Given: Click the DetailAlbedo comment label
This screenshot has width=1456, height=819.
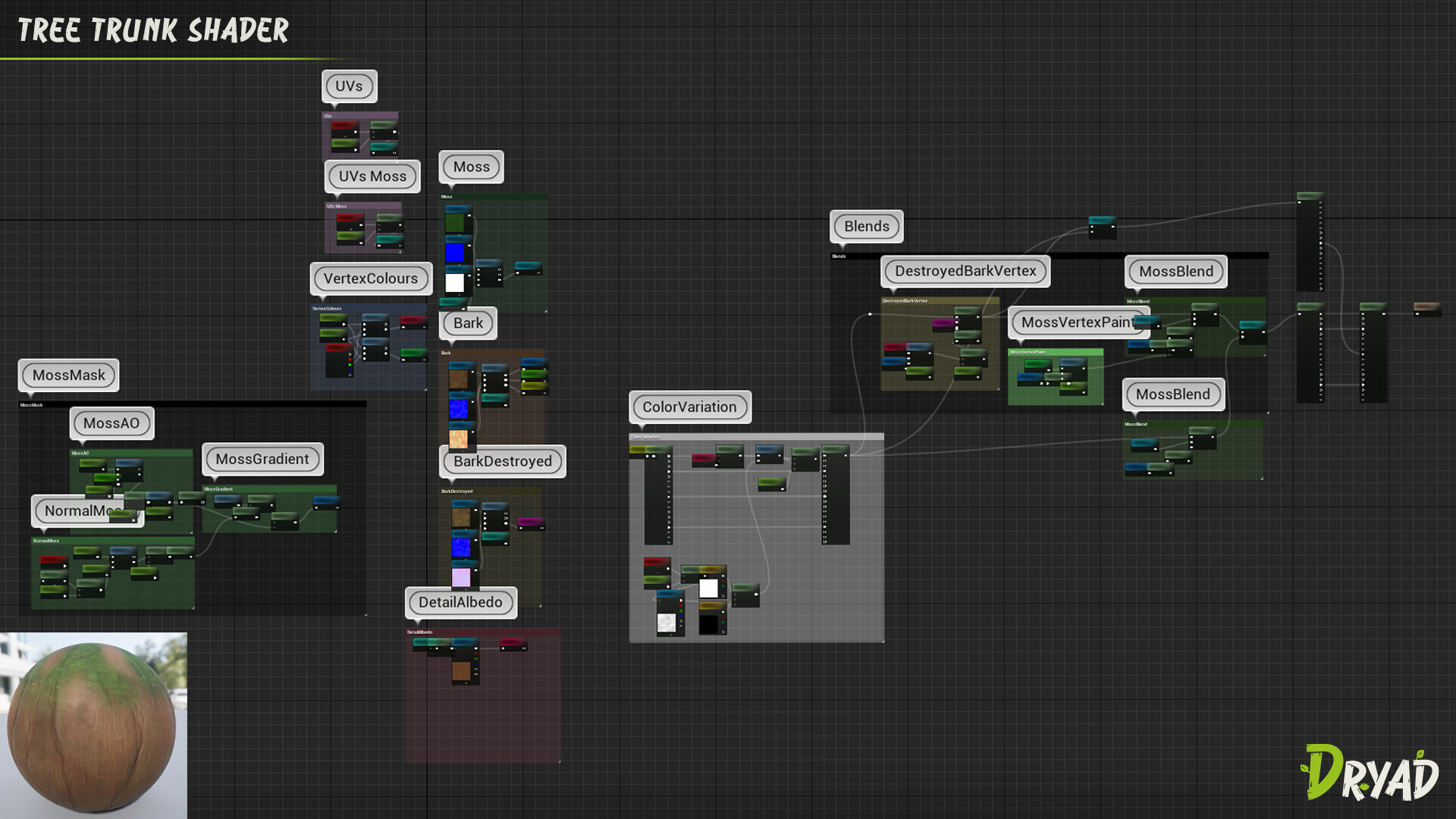Looking at the screenshot, I should pyautogui.click(x=460, y=602).
